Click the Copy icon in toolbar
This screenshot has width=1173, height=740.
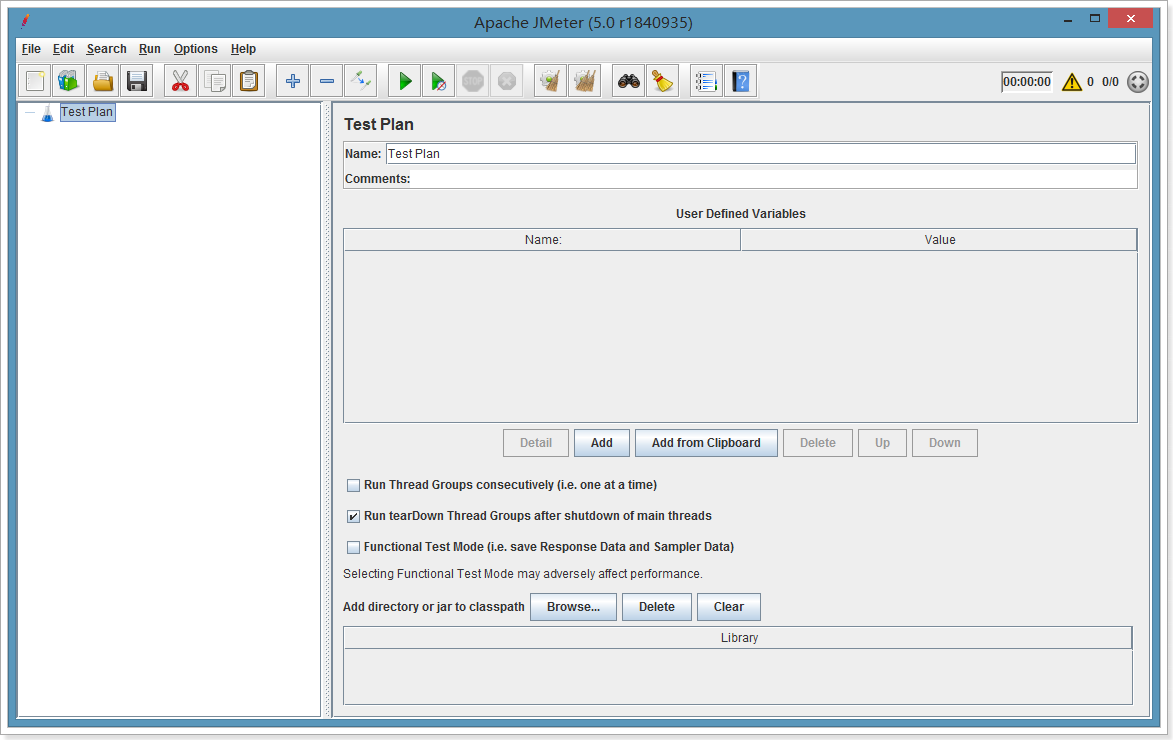point(215,81)
